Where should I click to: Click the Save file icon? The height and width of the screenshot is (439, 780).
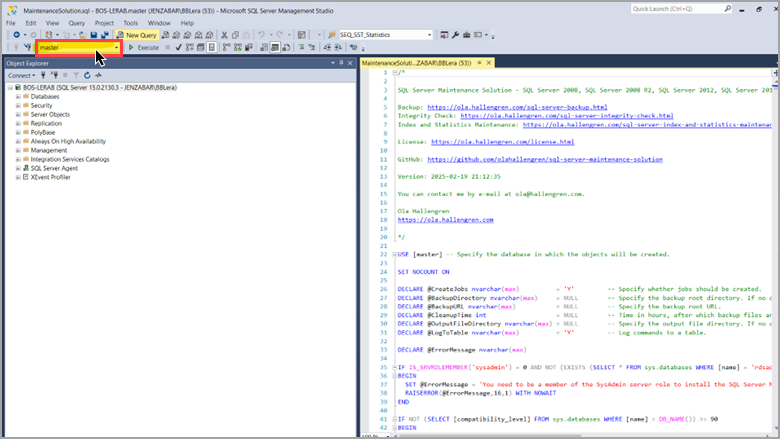(x=94, y=35)
